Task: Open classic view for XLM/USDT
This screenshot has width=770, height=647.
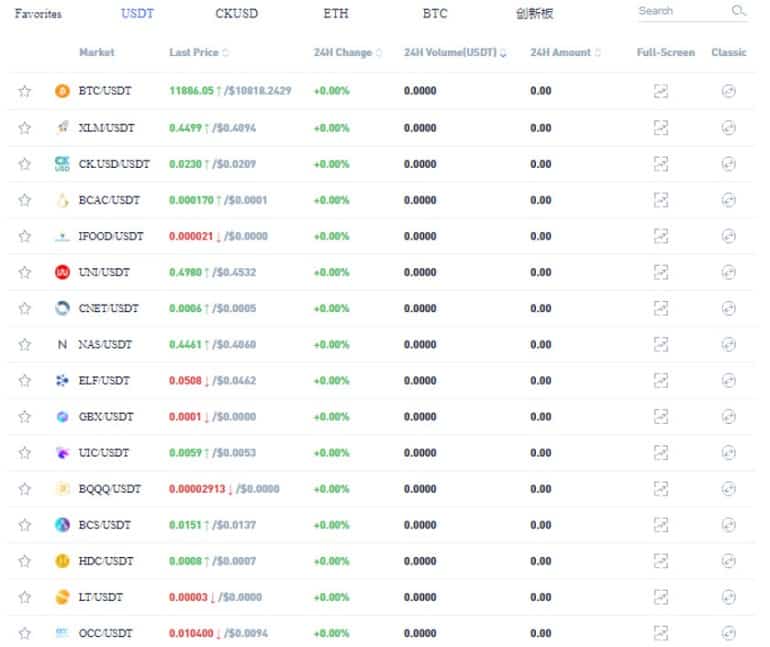Action: (728, 128)
